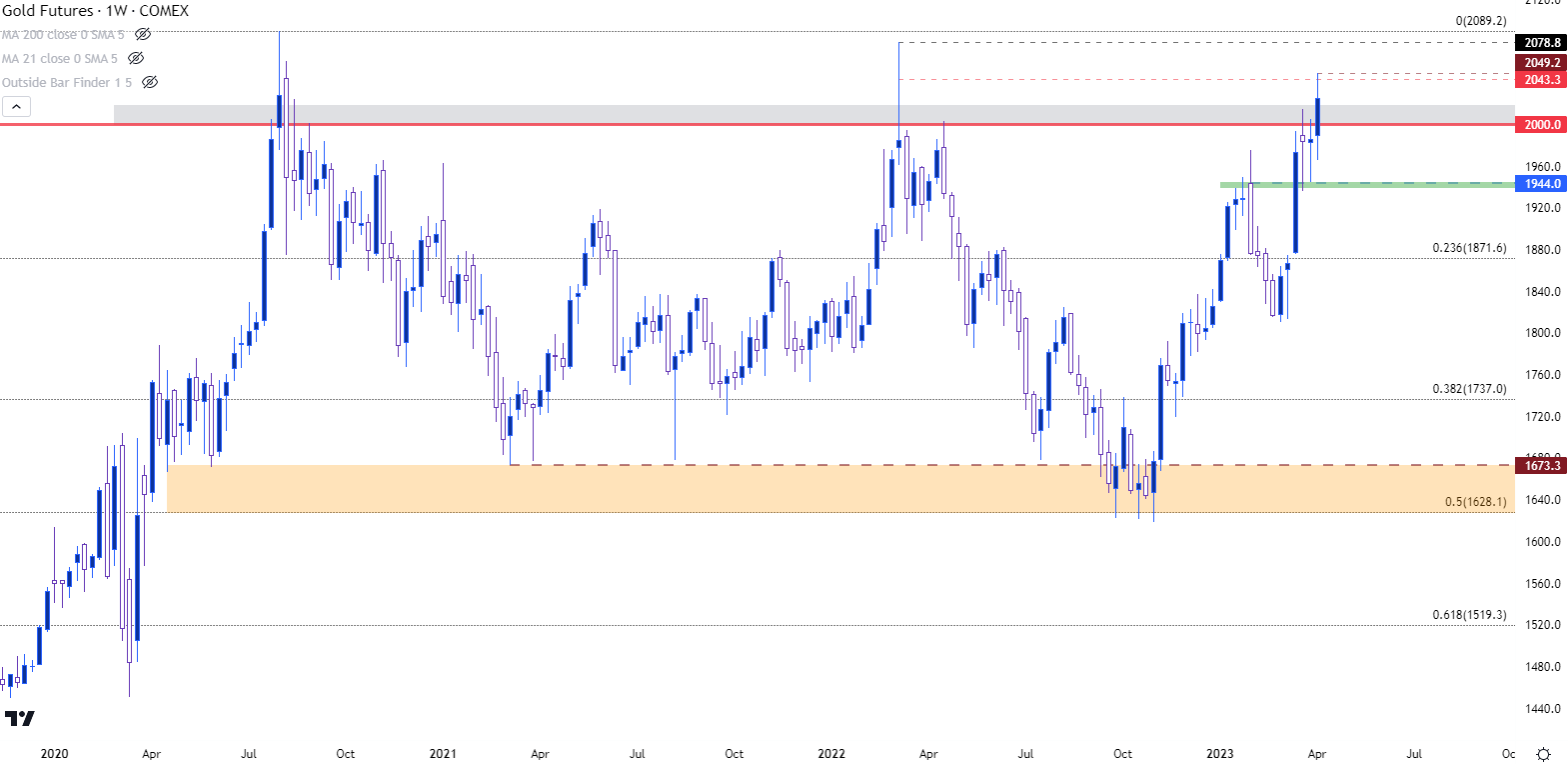This screenshot has width=1568, height=764.
Task: Toggle visibility eye of MA 200 indicator
Action: pyautogui.click(x=143, y=34)
